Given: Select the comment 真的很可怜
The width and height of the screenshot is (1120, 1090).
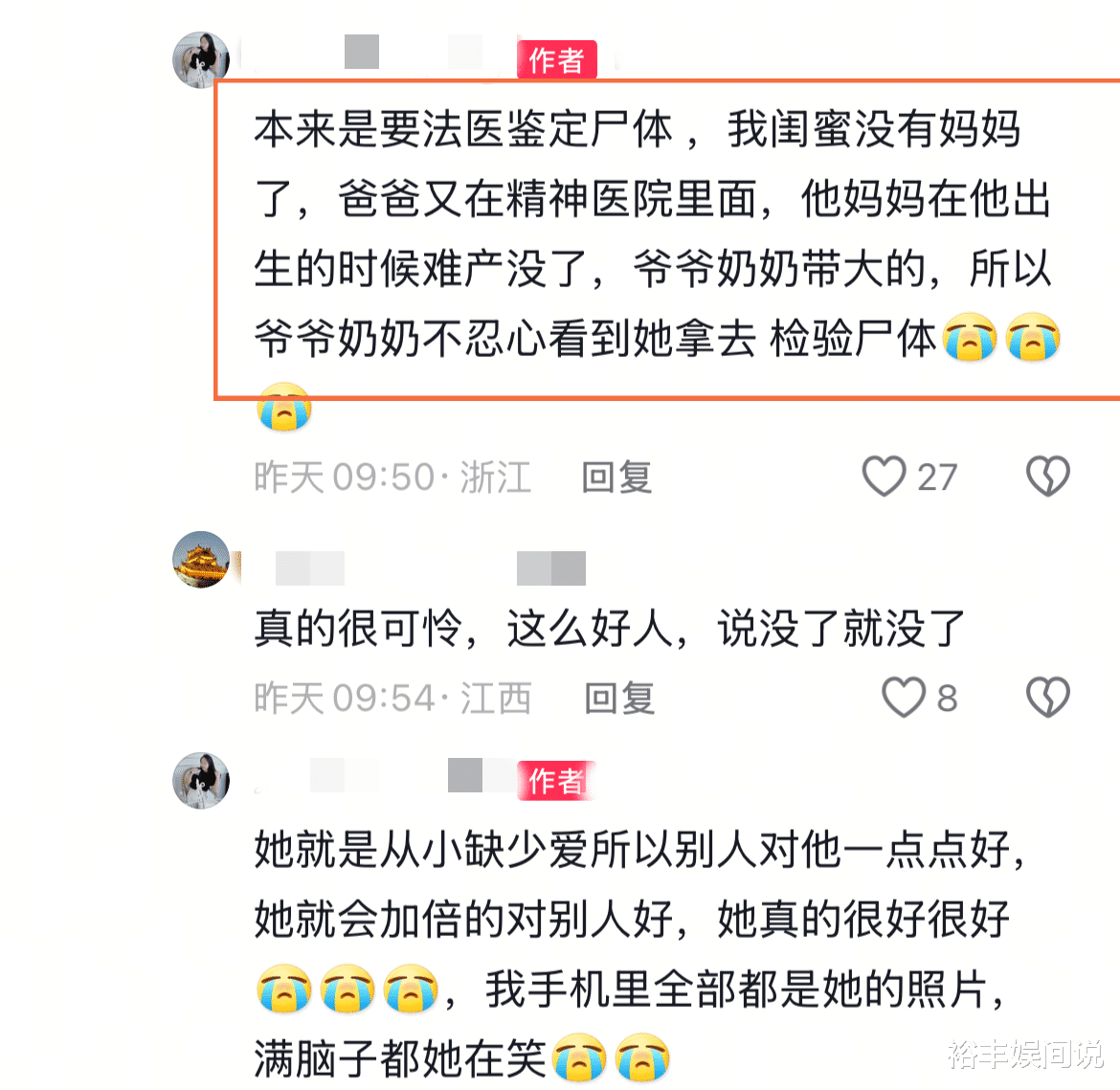Looking at the screenshot, I should [609, 629].
